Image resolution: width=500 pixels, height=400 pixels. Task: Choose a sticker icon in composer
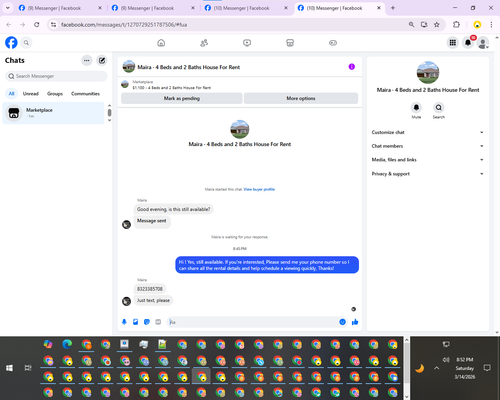pyautogui.click(x=147, y=322)
